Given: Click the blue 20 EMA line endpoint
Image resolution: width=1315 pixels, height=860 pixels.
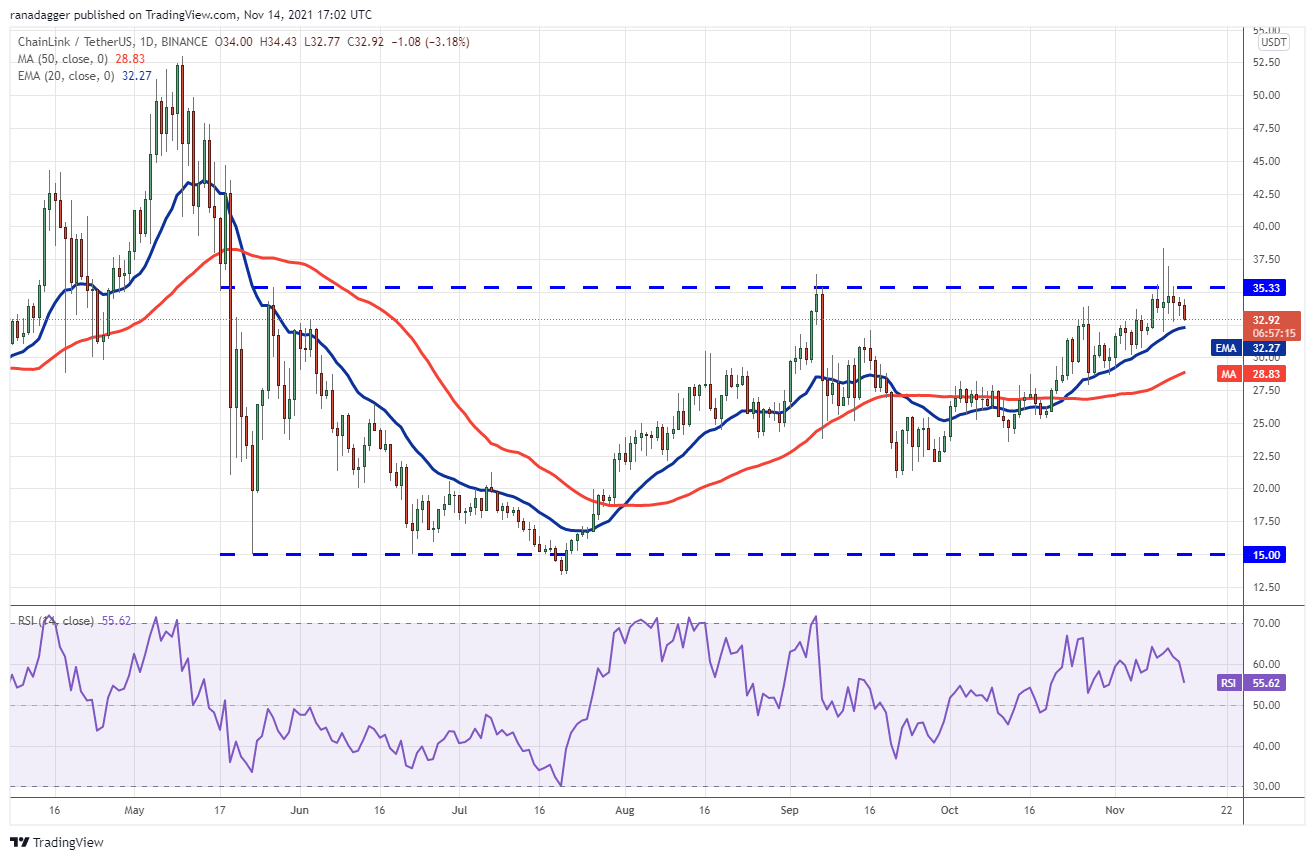Looking at the screenshot, I should coord(1185,327).
